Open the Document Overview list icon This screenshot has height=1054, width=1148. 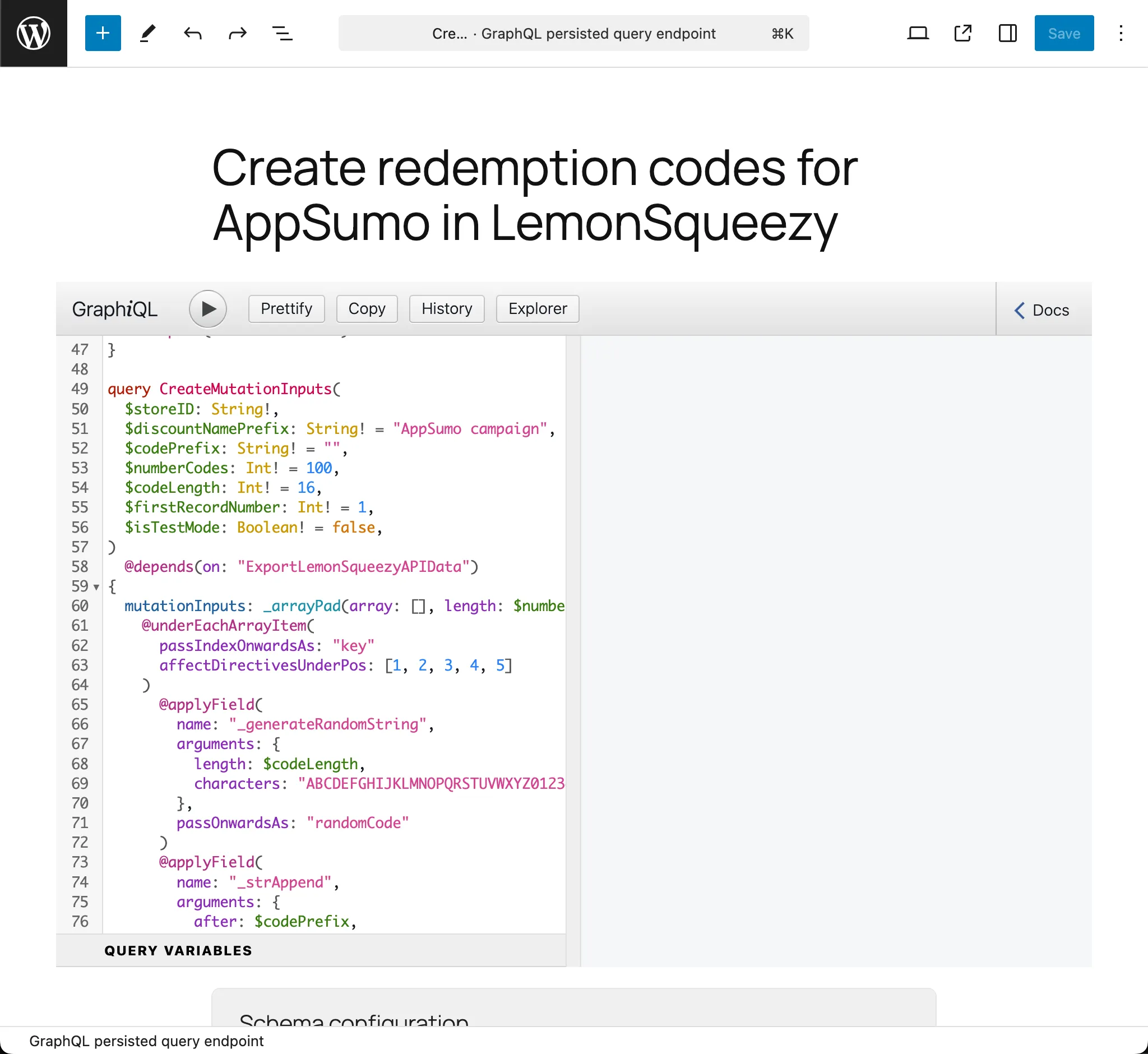tap(283, 33)
